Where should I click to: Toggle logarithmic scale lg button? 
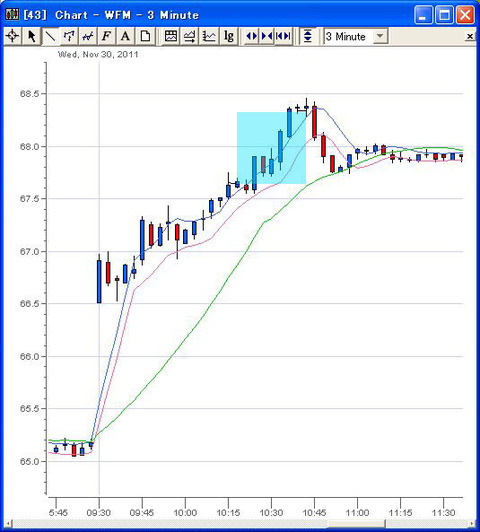pyautogui.click(x=229, y=36)
